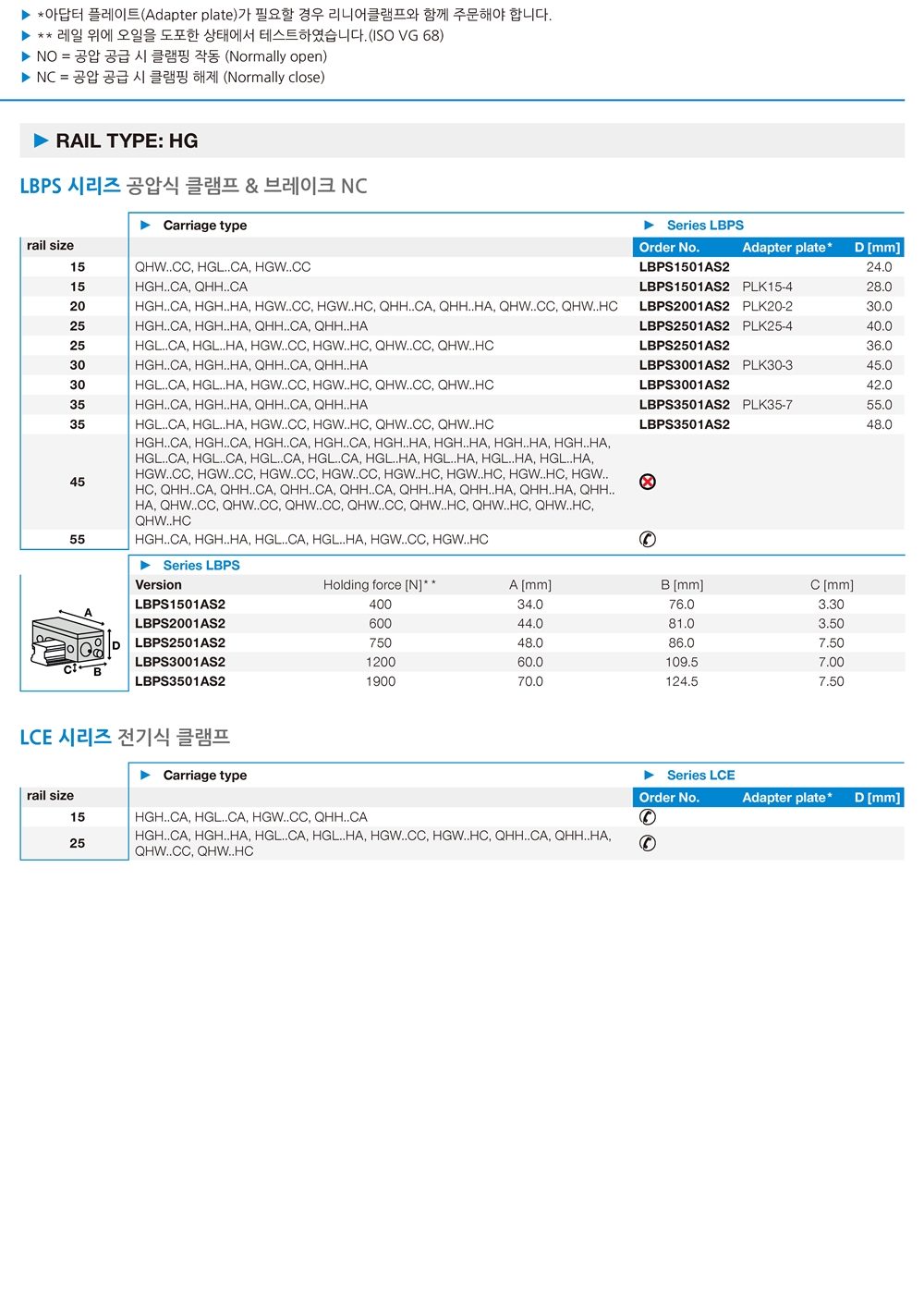Screen dimensions: 924x1308
Task: Click the blue triangle before RAIL TYPE: HG
Action: click(42, 141)
